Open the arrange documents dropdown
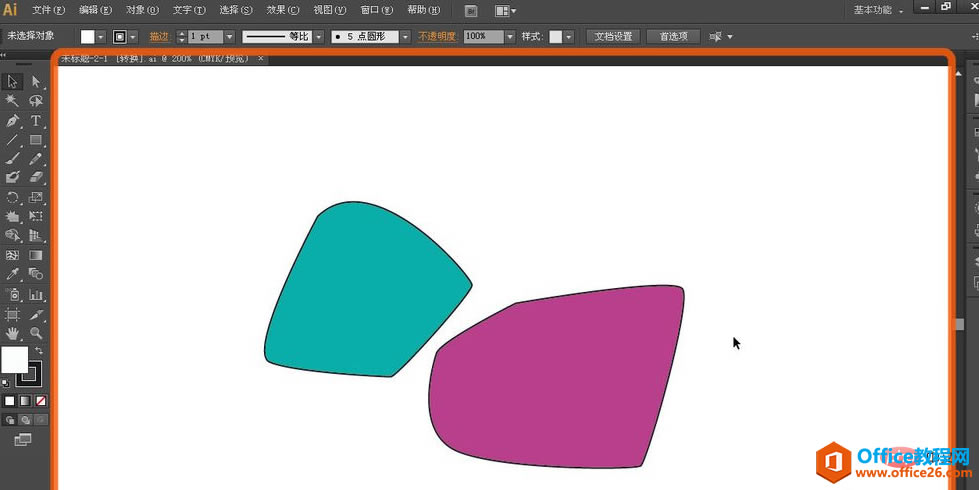979x490 pixels. pos(505,11)
